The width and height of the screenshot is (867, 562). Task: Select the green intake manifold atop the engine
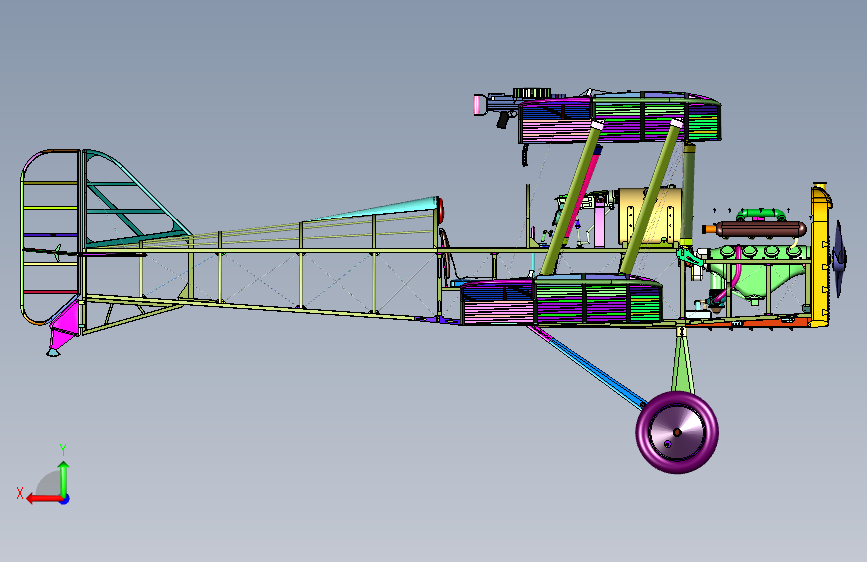click(x=760, y=214)
